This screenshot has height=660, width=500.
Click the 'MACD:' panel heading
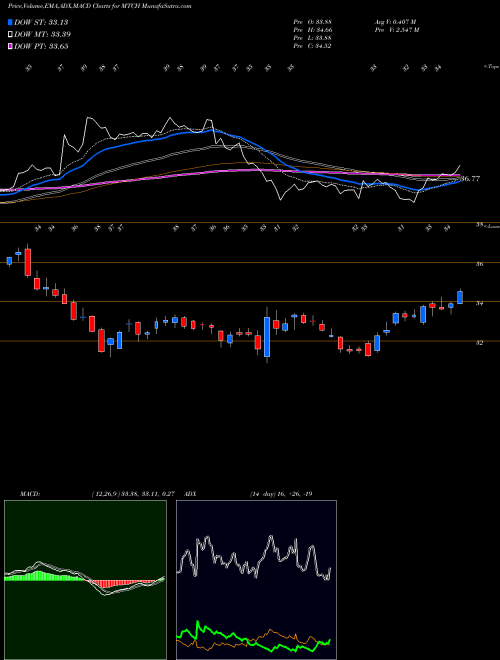(30, 494)
